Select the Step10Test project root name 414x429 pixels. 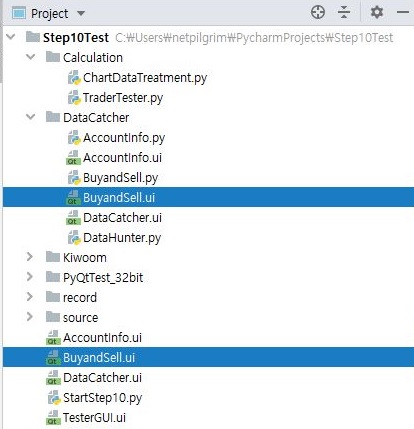[76, 38]
